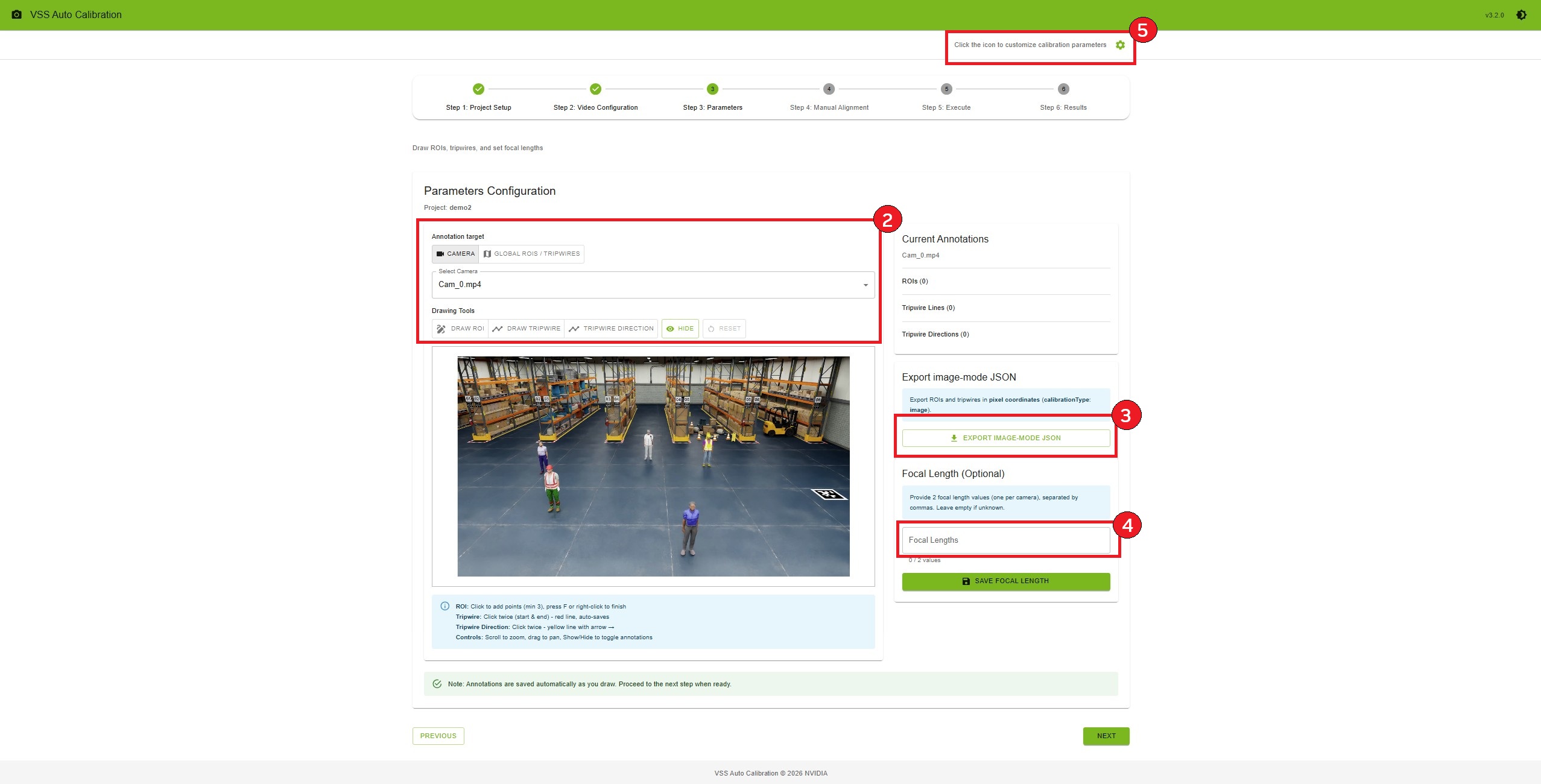Click the VSS Auto Calibration title
This screenshot has width=1541, height=784.
(x=75, y=14)
